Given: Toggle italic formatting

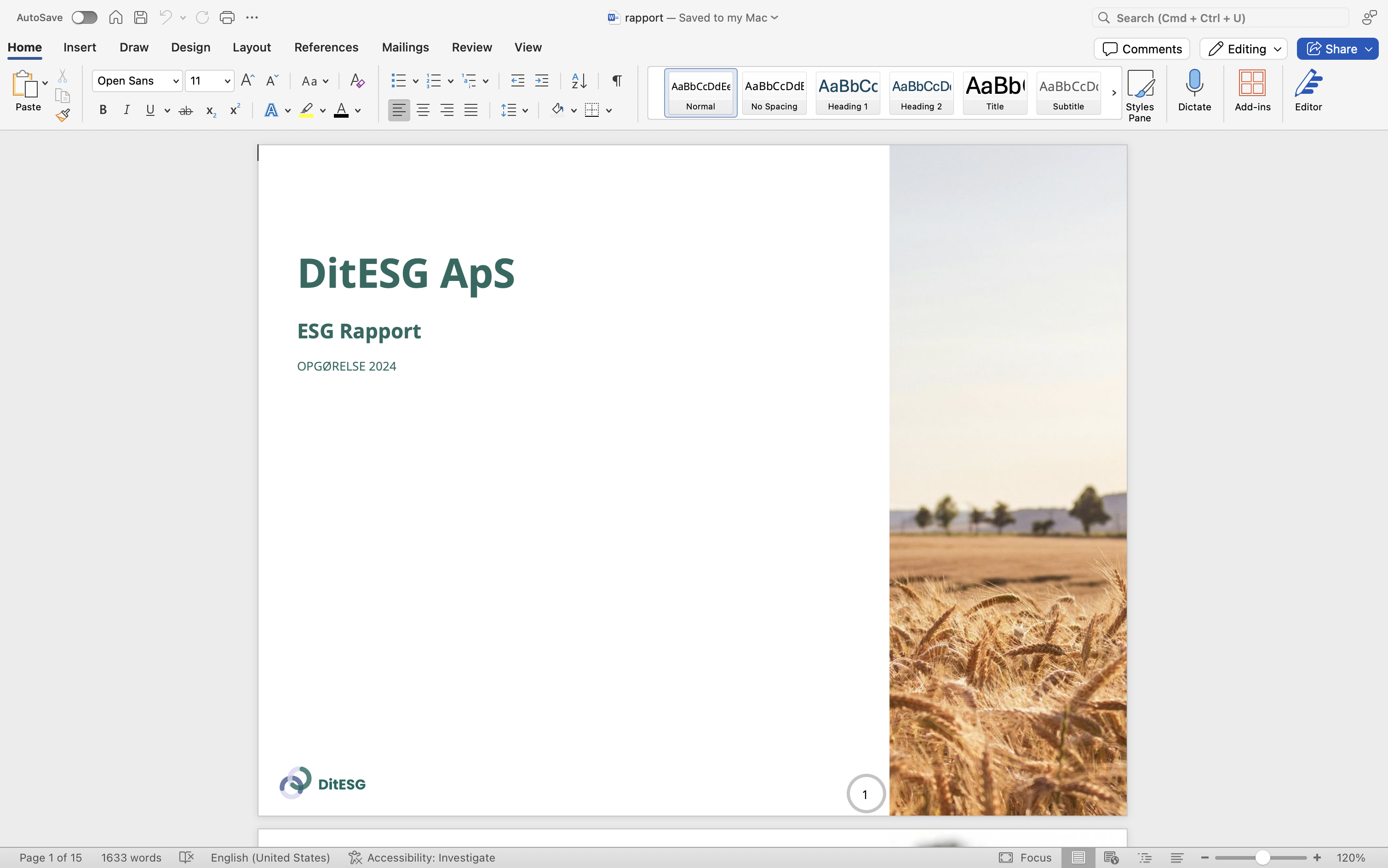Looking at the screenshot, I should click(x=126, y=110).
